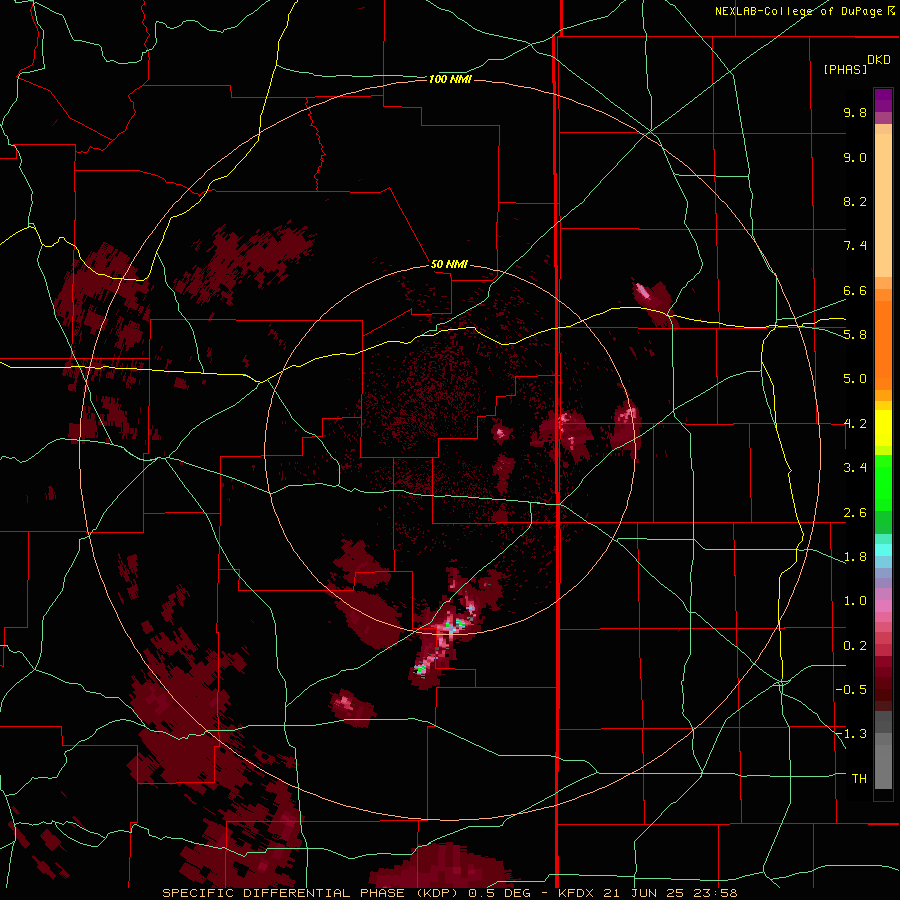This screenshot has height=900, width=900.
Task: Click the 9.8 value on the color scale
Action: point(855,112)
